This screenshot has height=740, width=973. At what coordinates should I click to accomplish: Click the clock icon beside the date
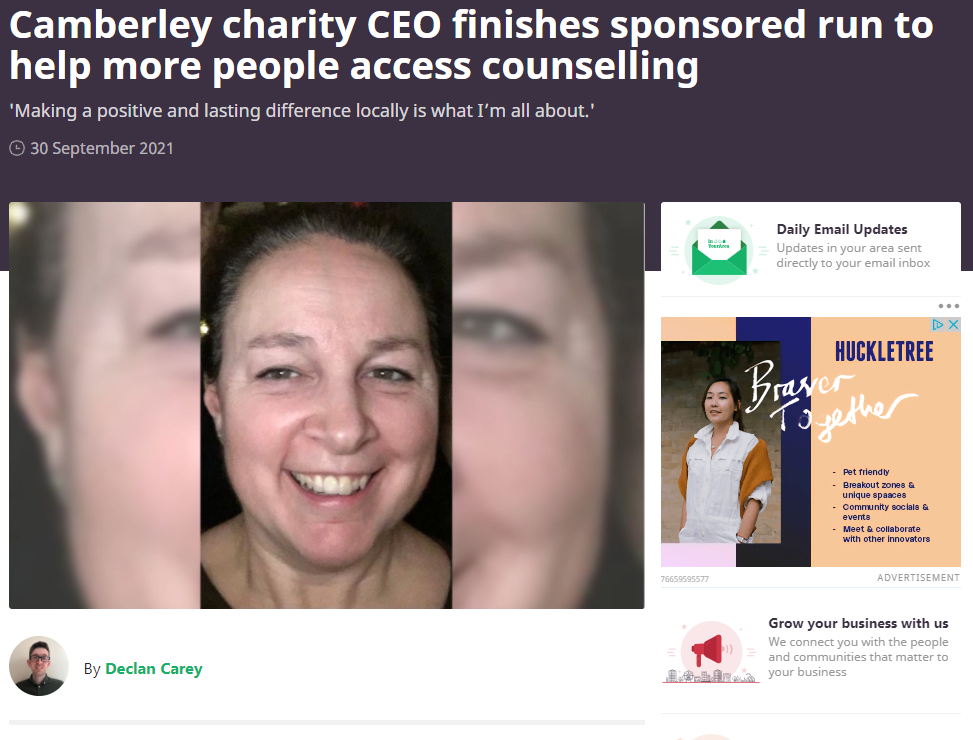click(x=17, y=148)
